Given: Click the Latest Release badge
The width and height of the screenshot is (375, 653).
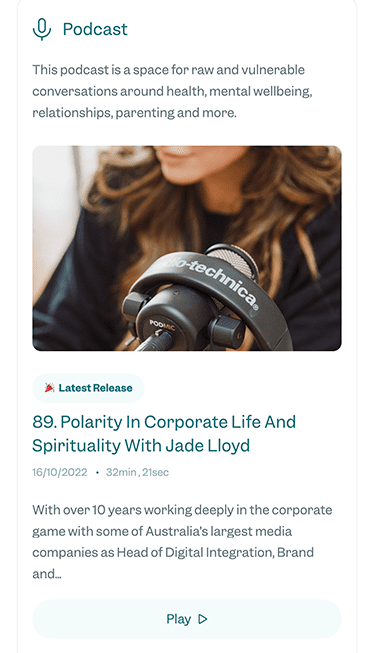Looking at the screenshot, I should (x=88, y=388).
